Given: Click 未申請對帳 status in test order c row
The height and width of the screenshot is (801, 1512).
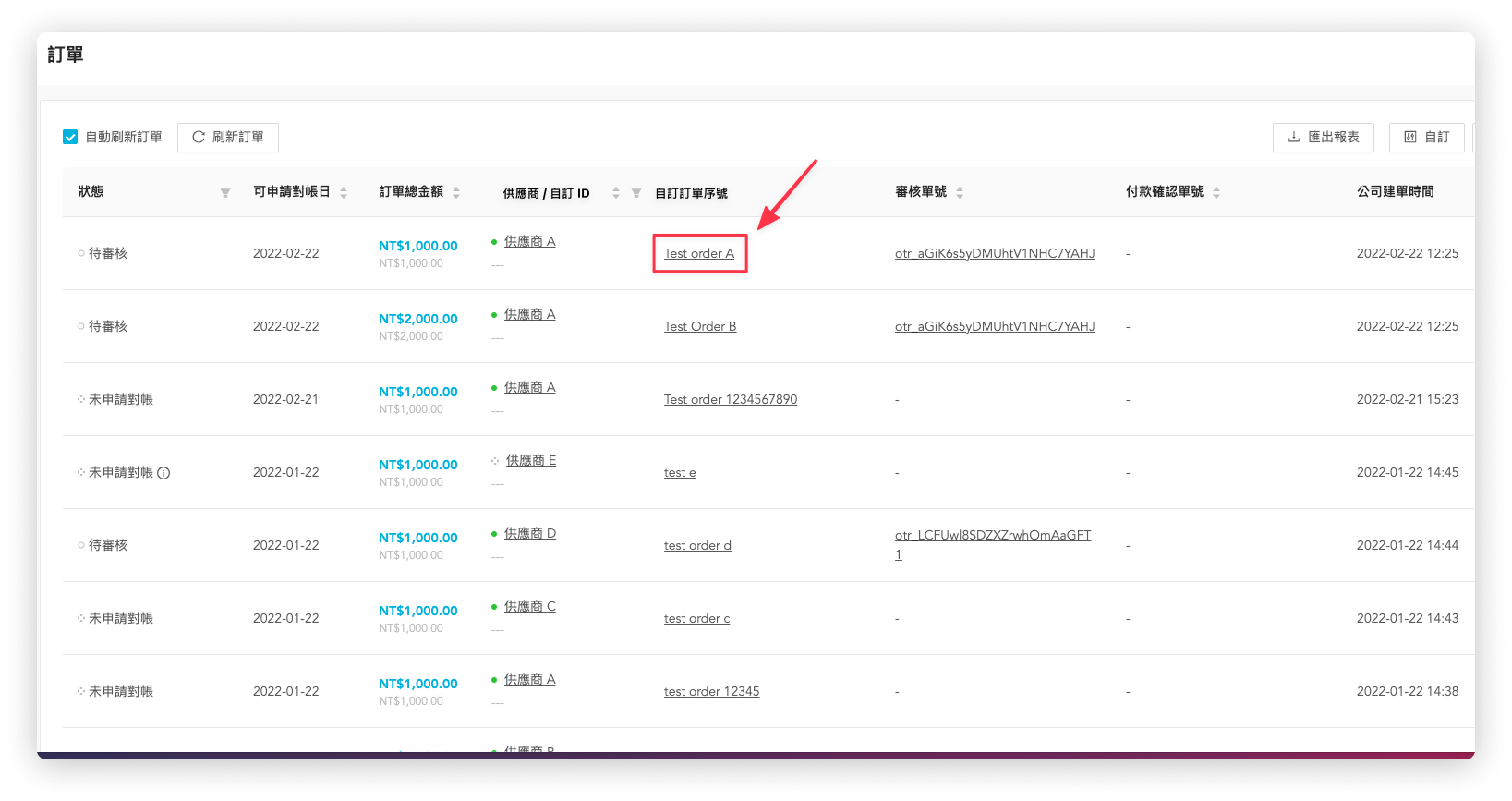Looking at the screenshot, I should [x=121, y=618].
